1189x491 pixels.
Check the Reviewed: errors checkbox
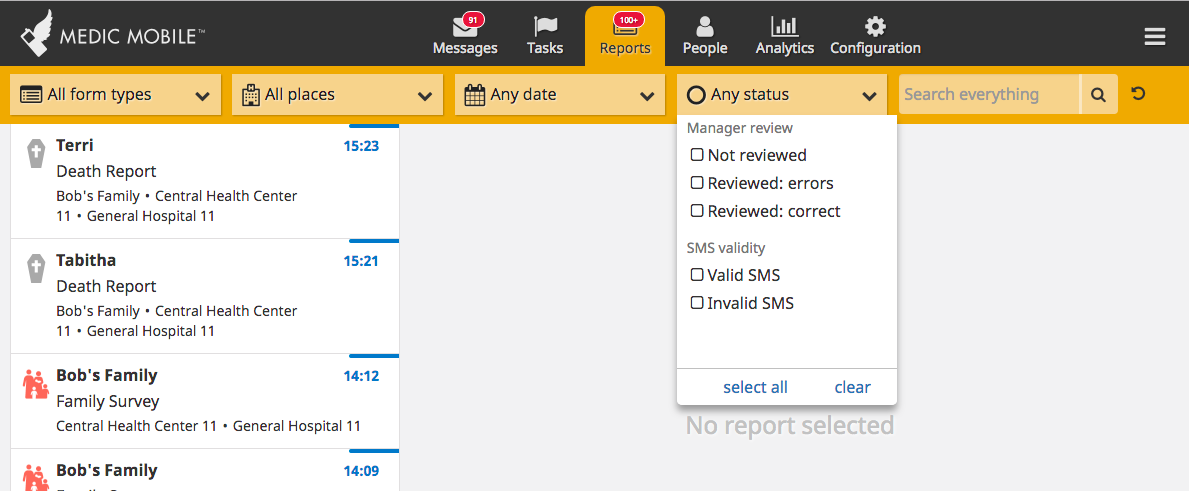(697, 183)
